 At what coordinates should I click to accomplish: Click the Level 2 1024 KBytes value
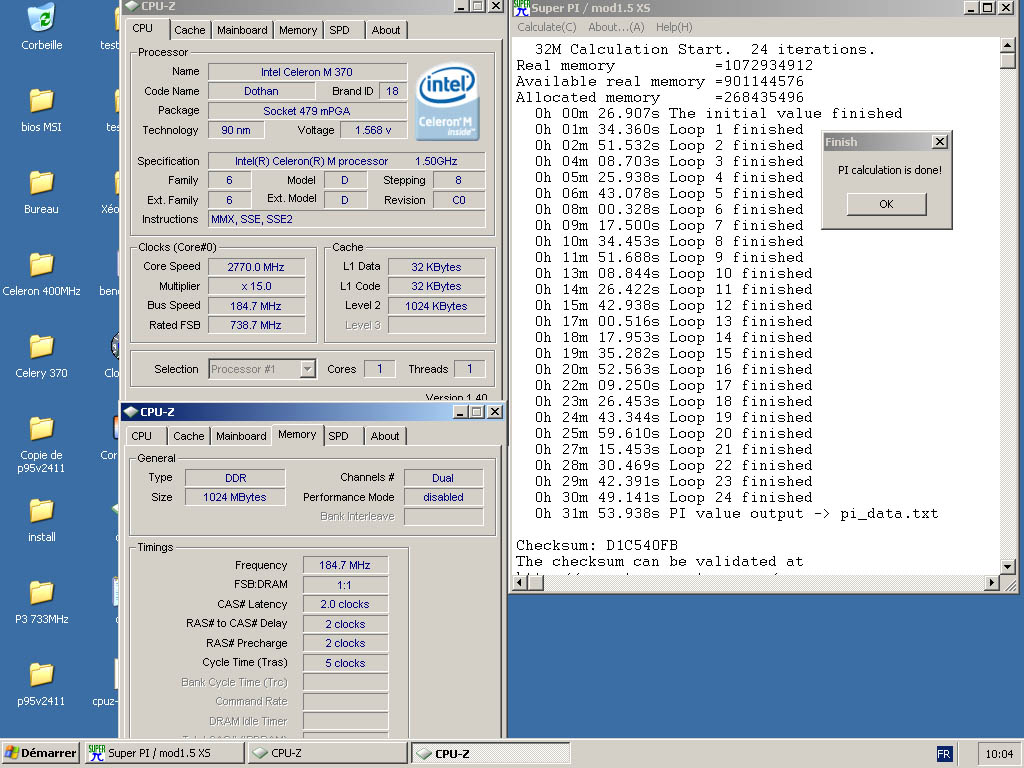click(436, 306)
